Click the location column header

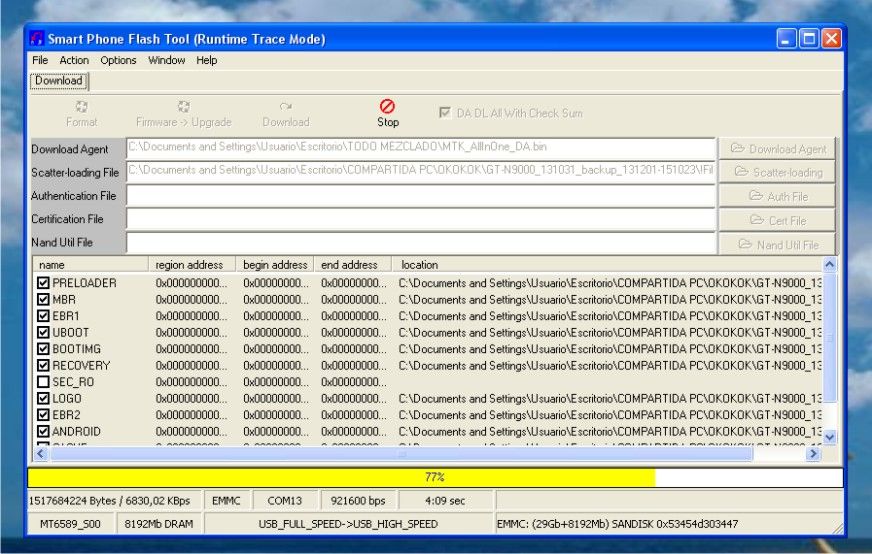tap(606, 265)
